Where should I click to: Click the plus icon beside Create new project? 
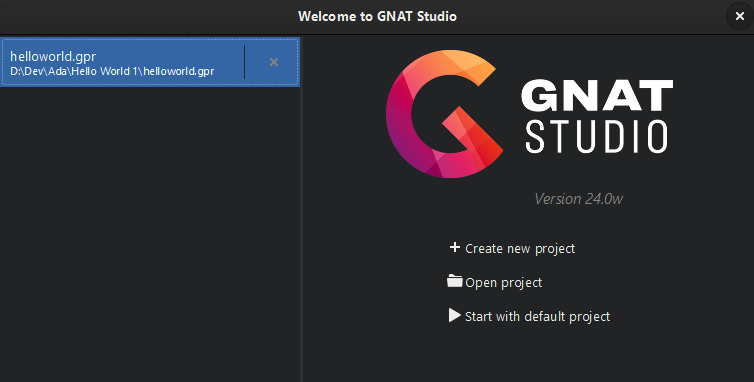[x=454, y=247]
